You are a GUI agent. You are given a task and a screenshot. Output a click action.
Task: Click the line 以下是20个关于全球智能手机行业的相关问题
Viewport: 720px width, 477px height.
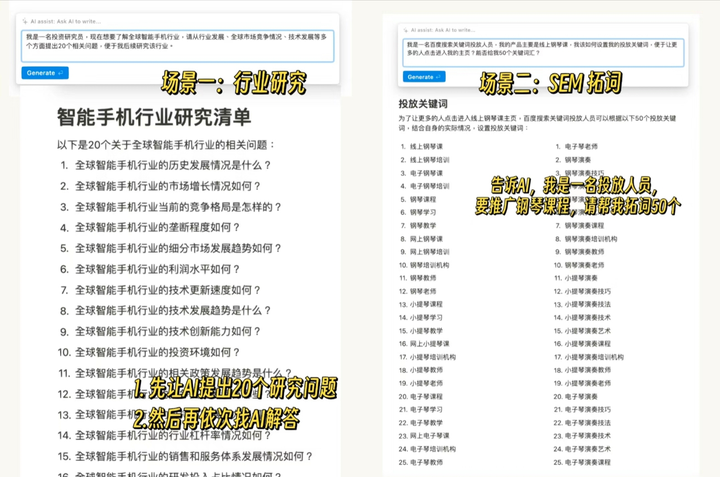tap(166, 145)
